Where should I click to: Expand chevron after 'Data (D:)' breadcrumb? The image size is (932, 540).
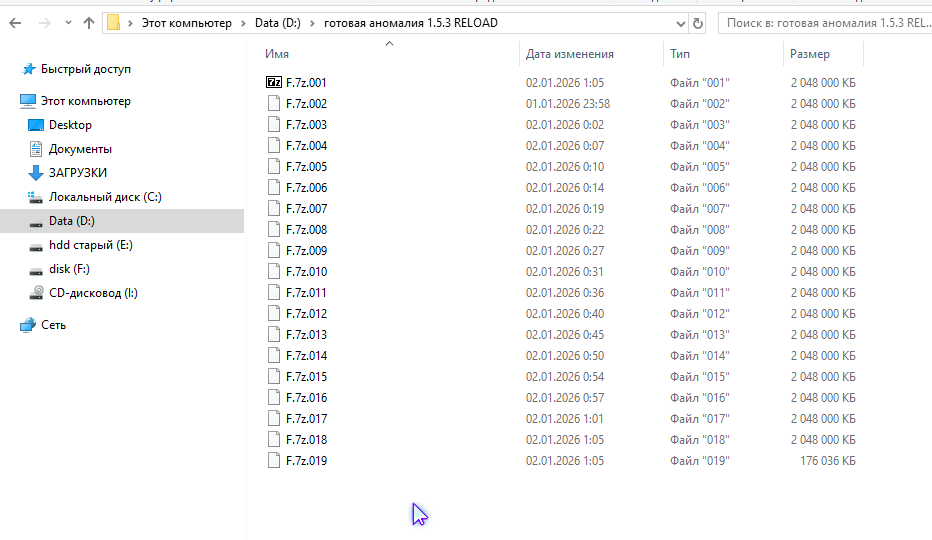312,23
